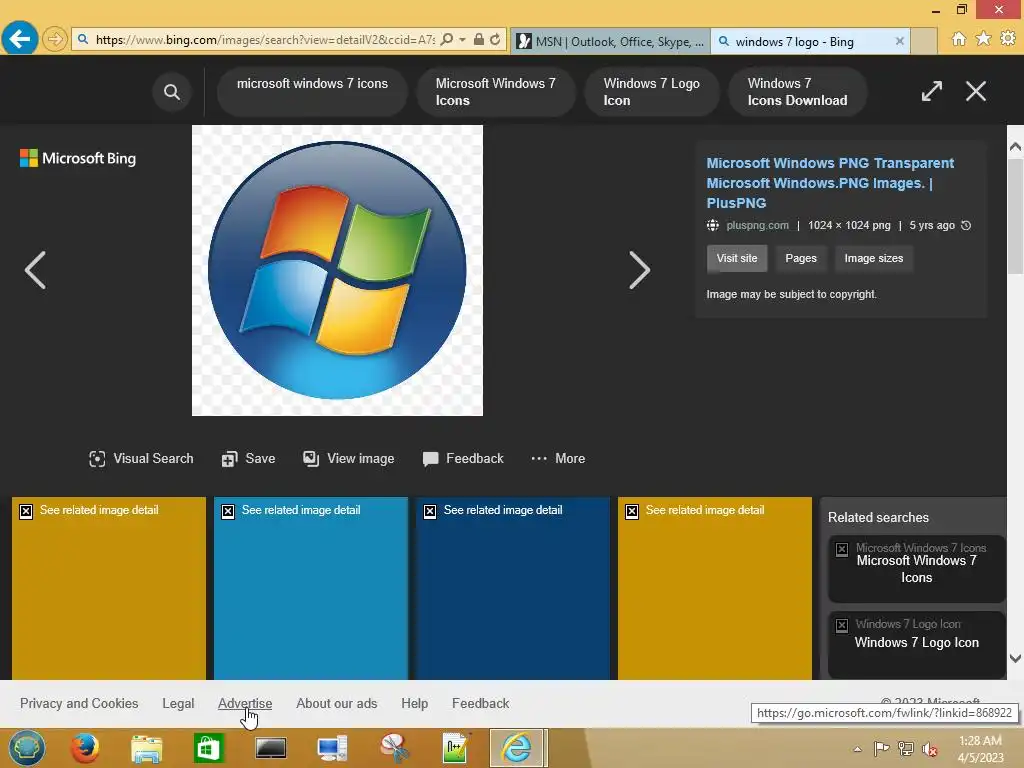Screen dimensions: 1024x768
Task: Click the muted volume tray icon
Action: (929, 748)
